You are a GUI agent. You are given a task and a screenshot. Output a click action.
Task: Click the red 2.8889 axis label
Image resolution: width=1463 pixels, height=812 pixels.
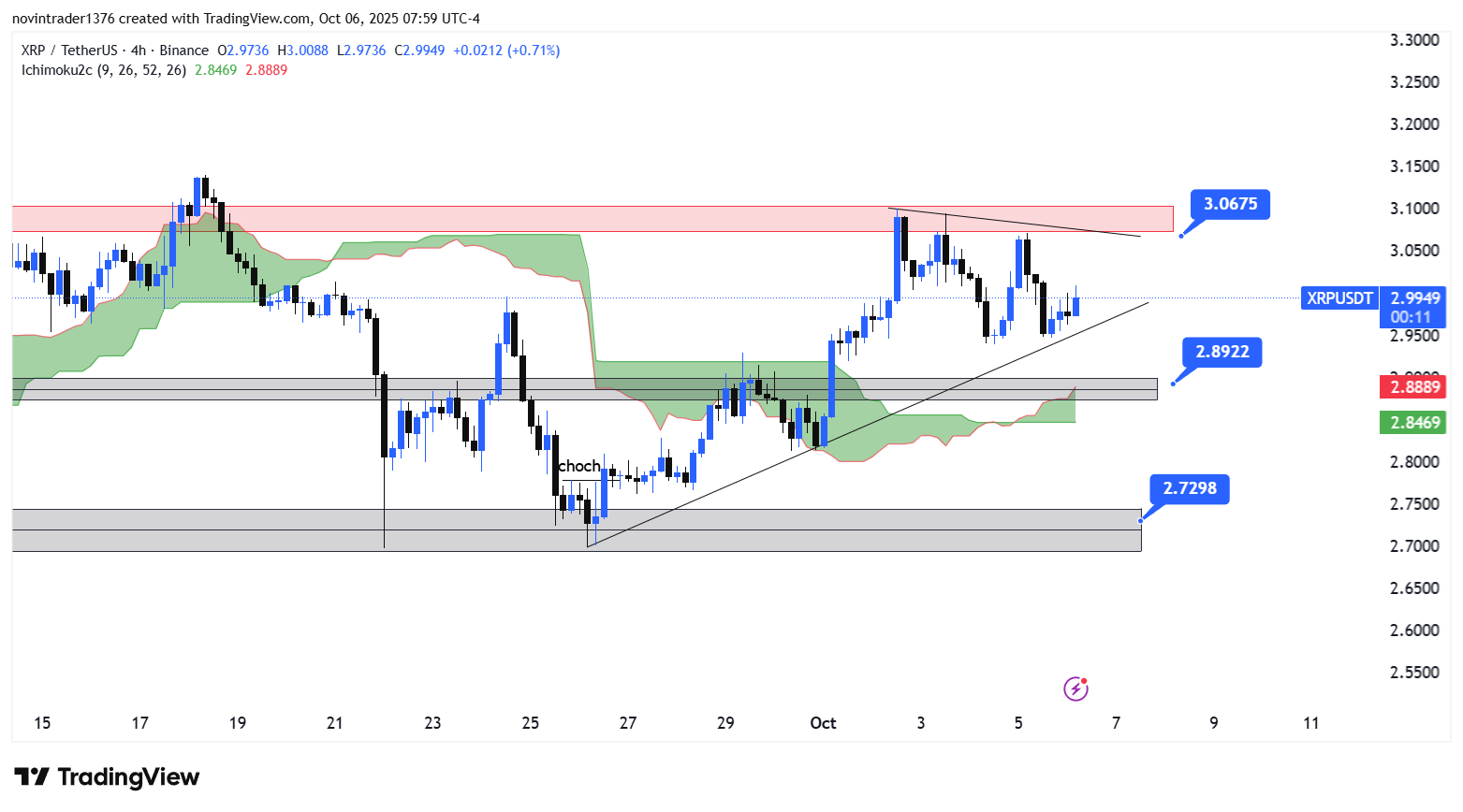coord(1414,387)
